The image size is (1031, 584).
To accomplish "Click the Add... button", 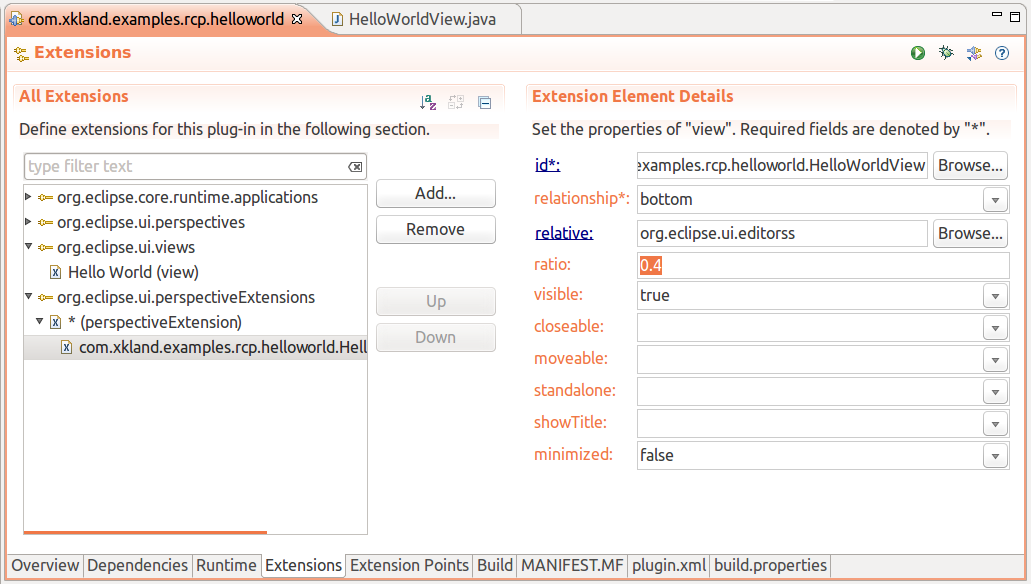I will pyautogui.click(x=435, y=194).
